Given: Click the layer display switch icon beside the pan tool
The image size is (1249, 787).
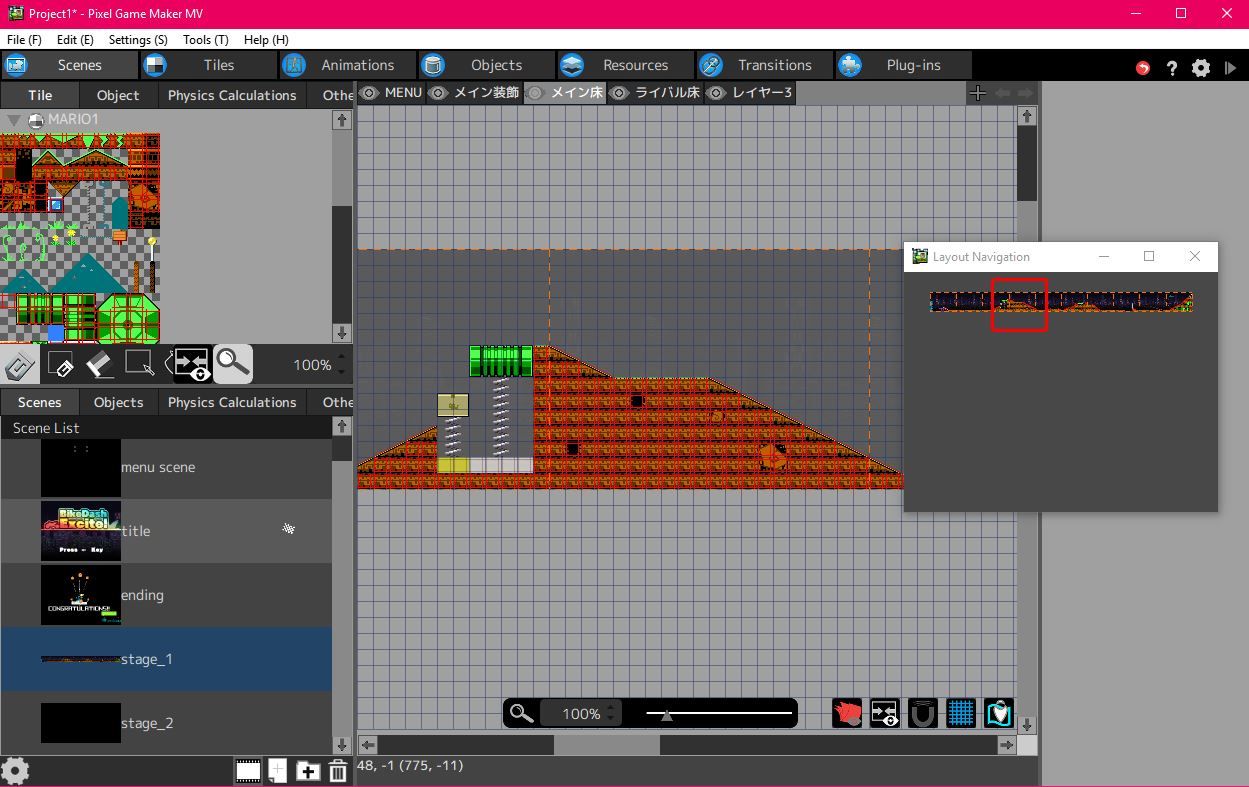Looking at the screenshot, I should (x=884, y=713).
